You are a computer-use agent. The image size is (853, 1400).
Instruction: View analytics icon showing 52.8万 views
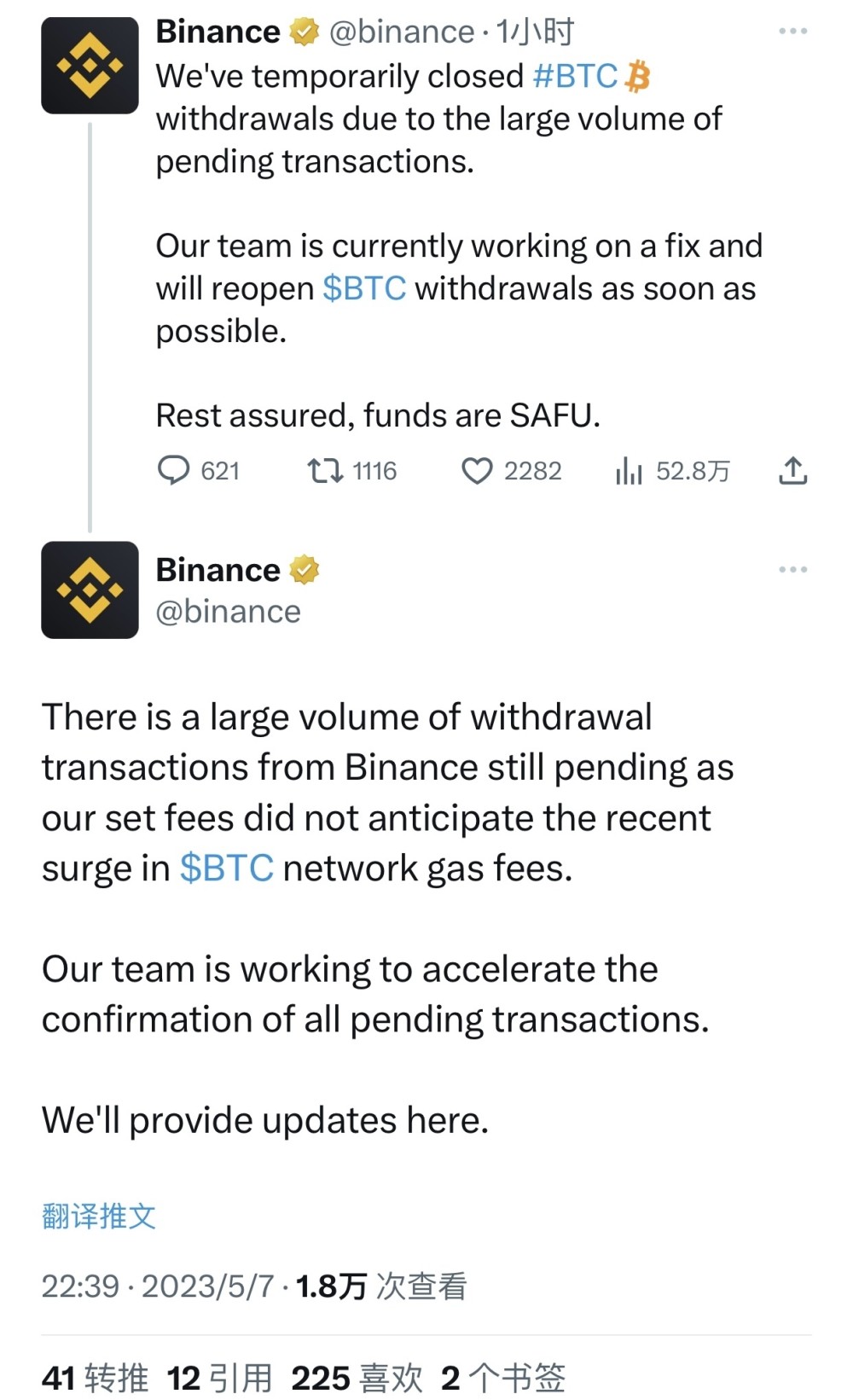629,470
